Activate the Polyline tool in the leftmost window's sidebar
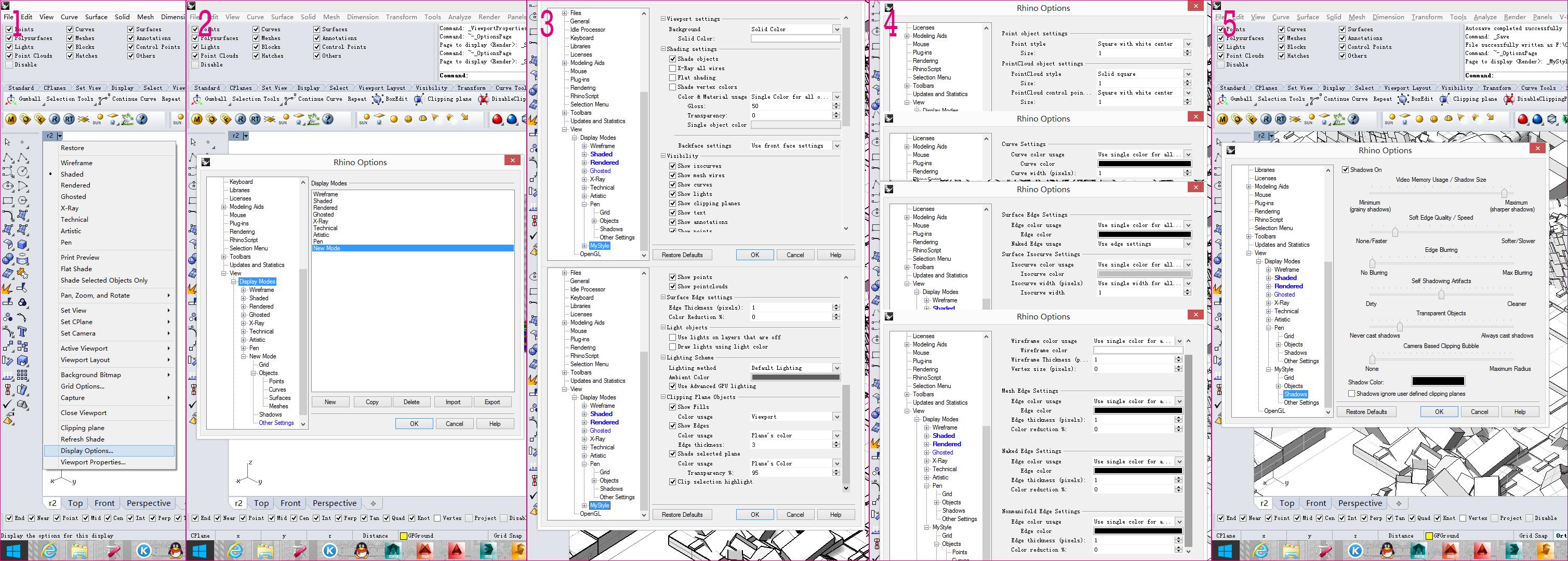The image size is (1568, 561). pos(7,157)
